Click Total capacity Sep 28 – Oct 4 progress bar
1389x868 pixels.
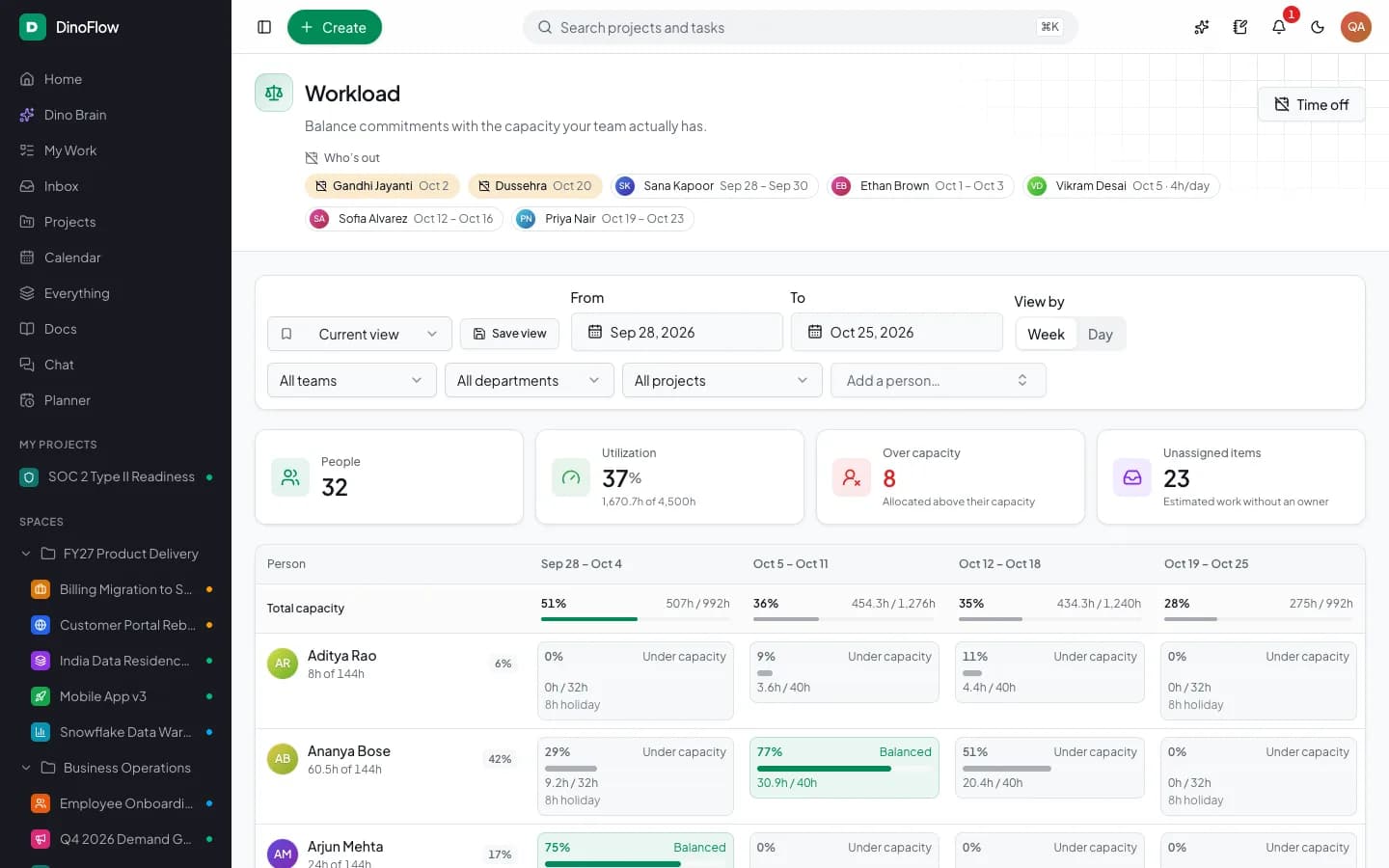coord(636,618)
